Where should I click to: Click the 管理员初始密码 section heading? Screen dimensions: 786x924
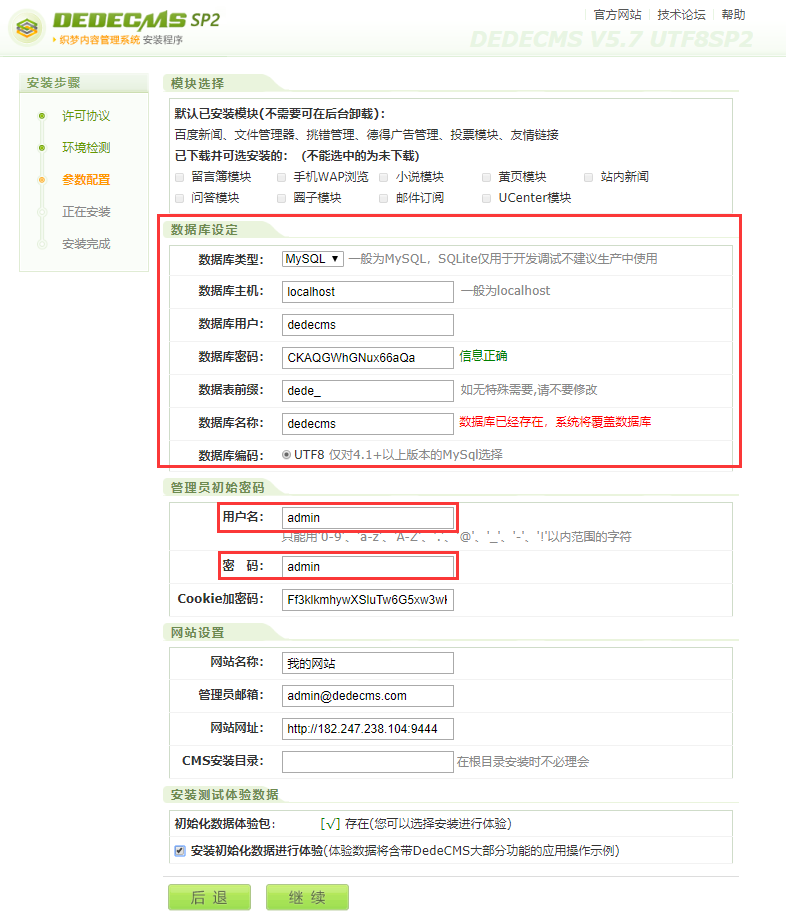point(217,488)
